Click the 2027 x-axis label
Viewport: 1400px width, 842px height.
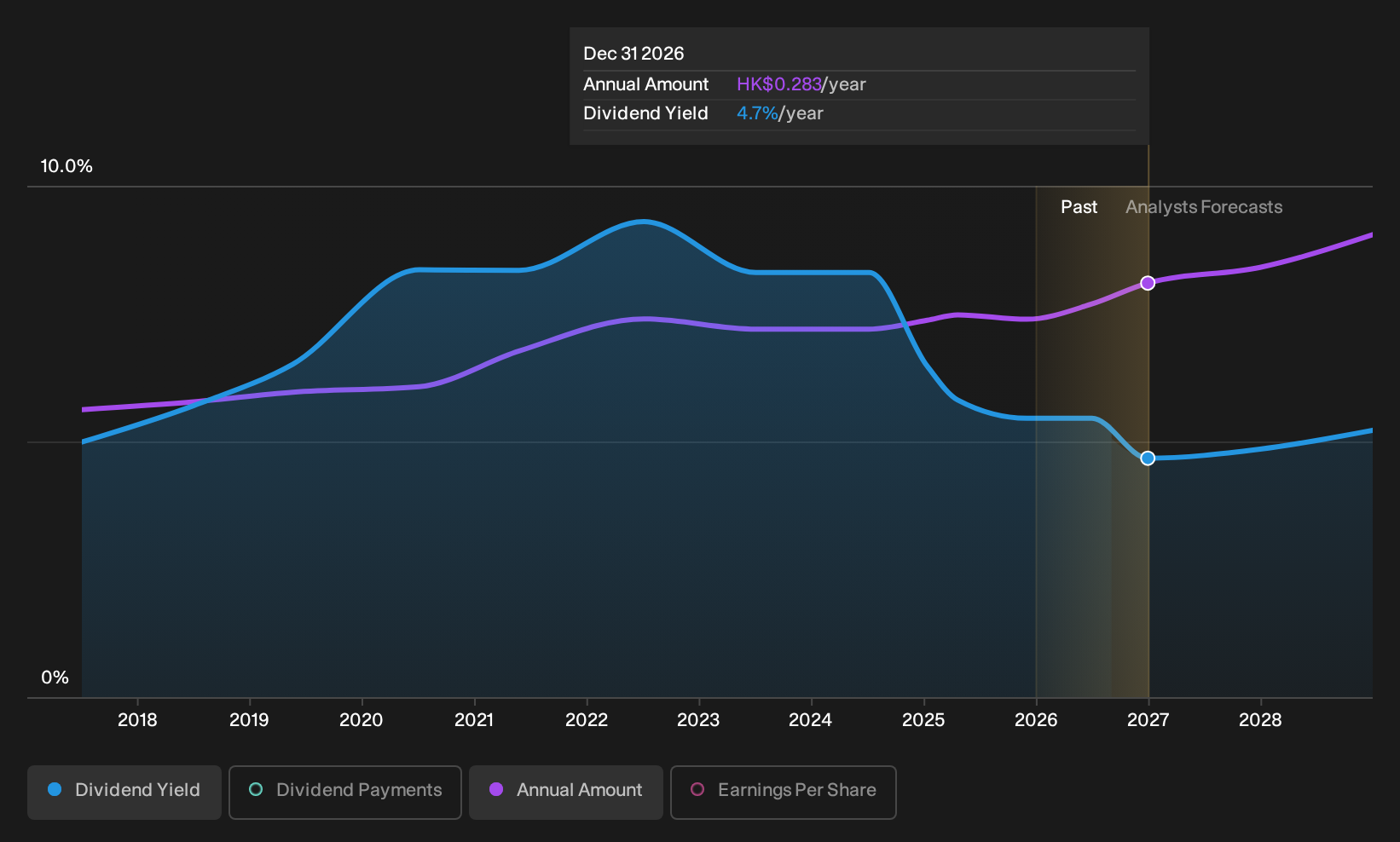(x=1148, y=720)
